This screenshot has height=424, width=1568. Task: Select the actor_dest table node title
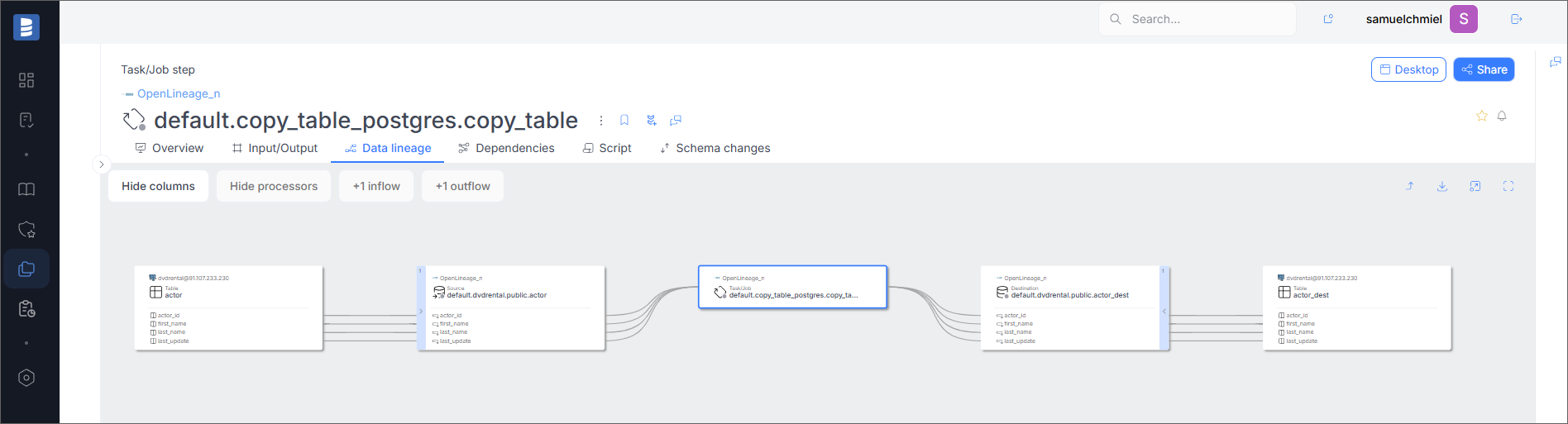coord(1312,295)
